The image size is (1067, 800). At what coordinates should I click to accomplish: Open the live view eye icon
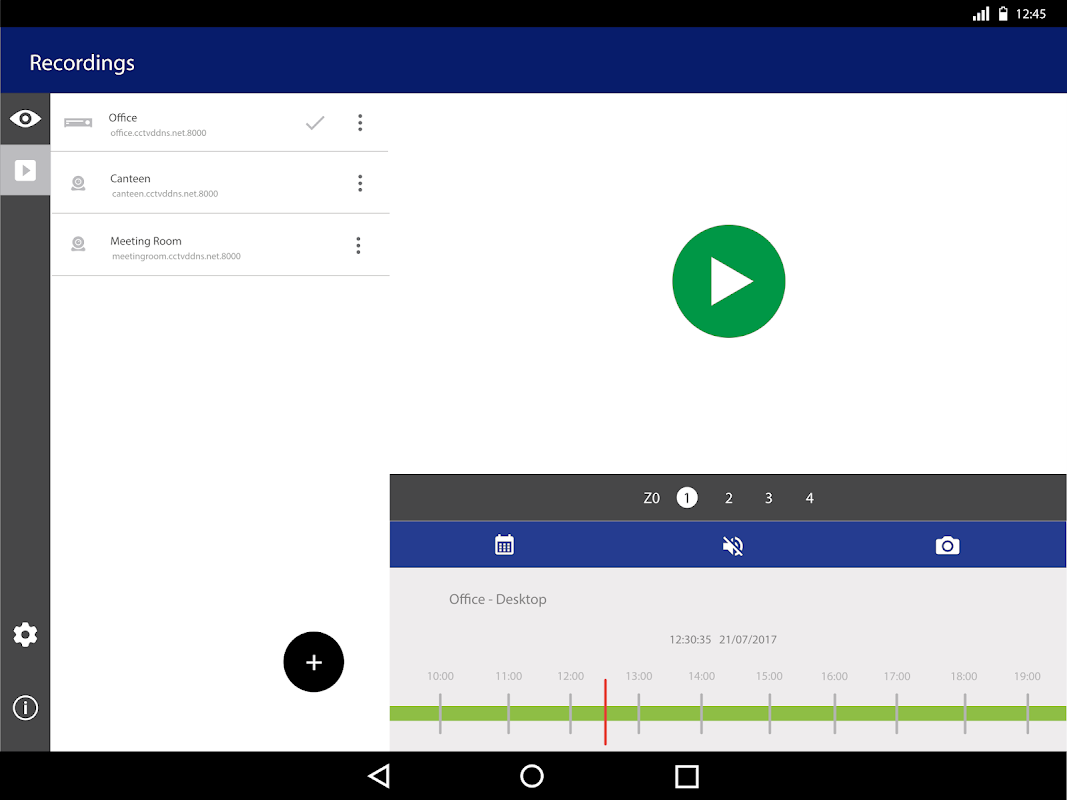point(25,118)
